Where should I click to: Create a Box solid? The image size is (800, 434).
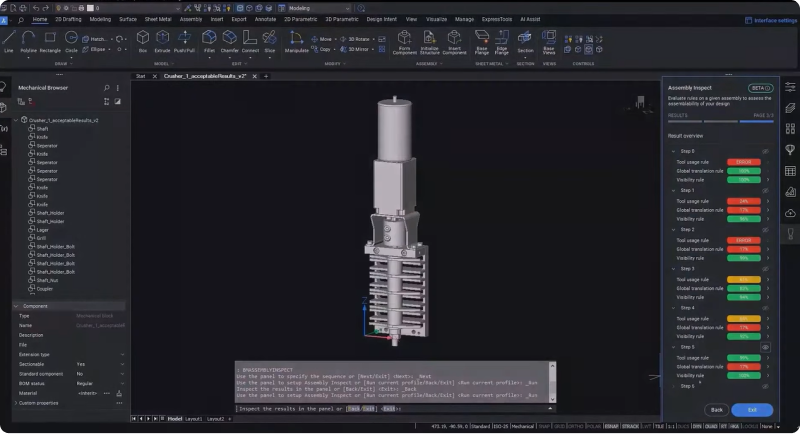tap(143, 41)
